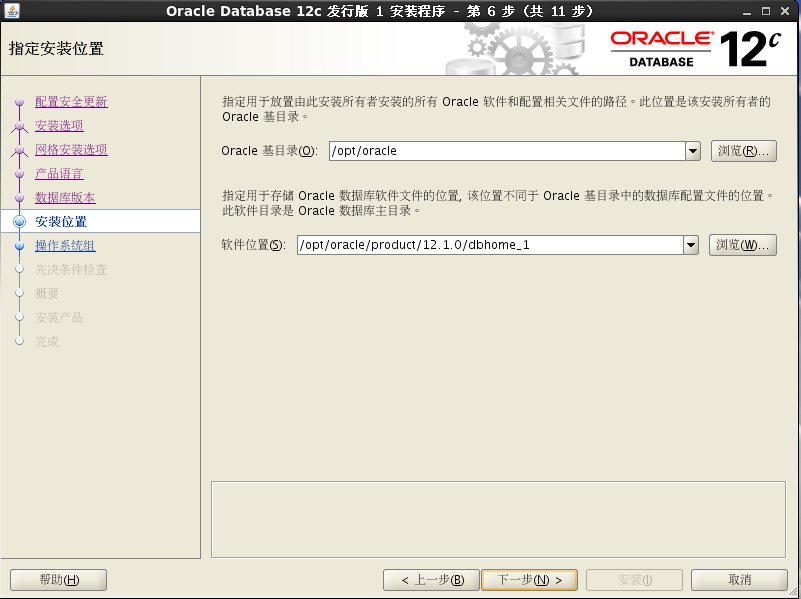Close the installer window
This screenshot has width=801, height=599.
(785, 11)
